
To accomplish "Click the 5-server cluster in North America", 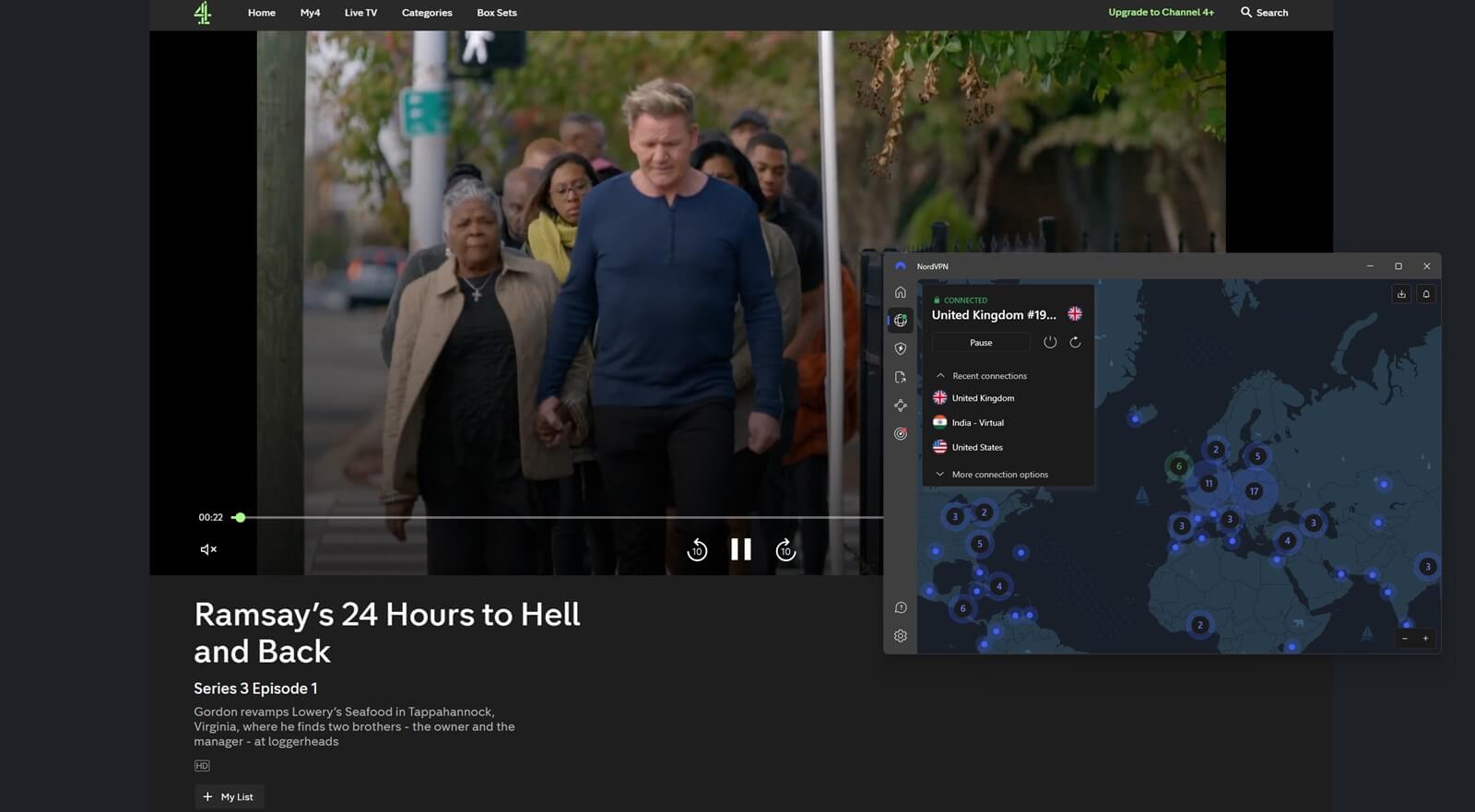I will coord(980,544).
